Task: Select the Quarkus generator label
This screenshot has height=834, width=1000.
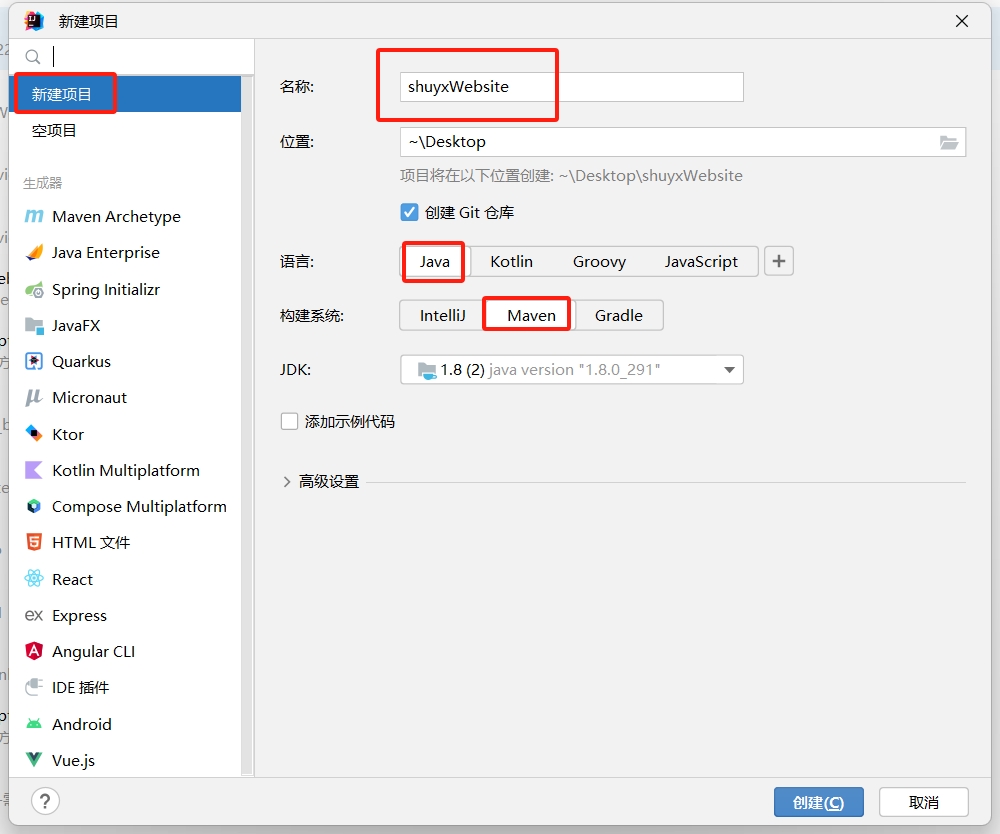Action: [x=82, y=362]
